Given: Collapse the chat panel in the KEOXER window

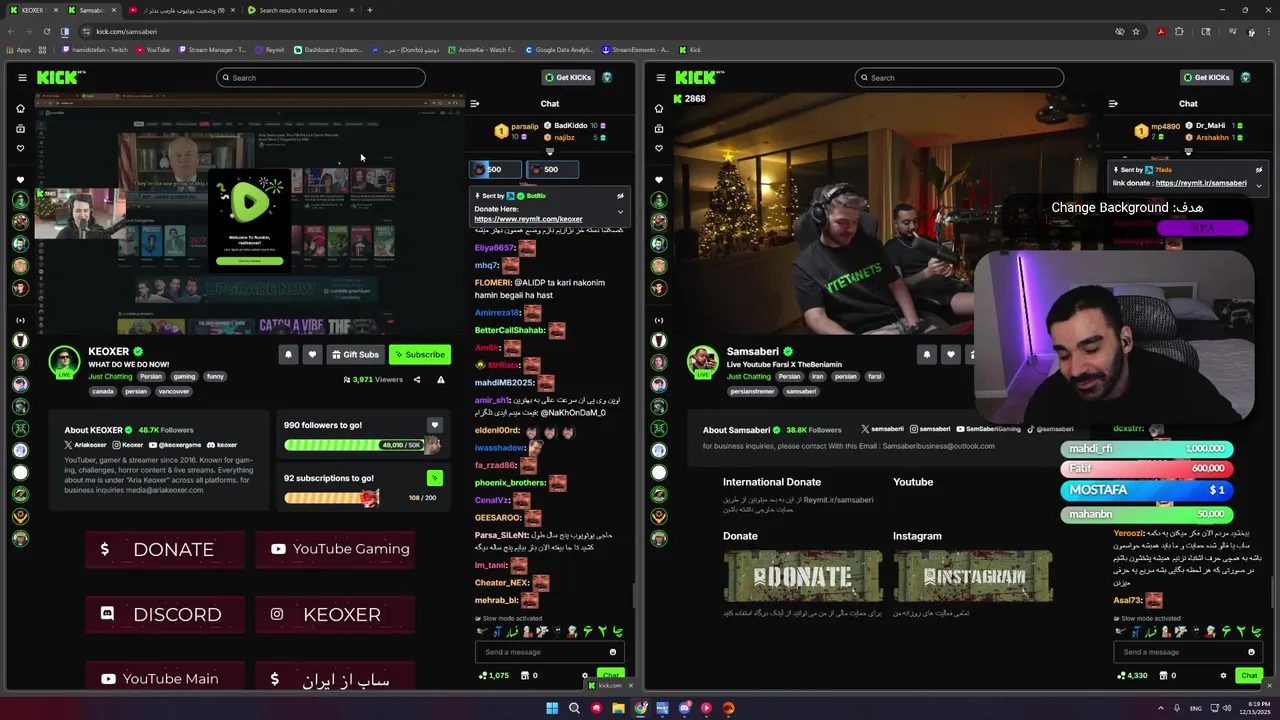Looking at the screenshot, I should (x=475, y=103).
